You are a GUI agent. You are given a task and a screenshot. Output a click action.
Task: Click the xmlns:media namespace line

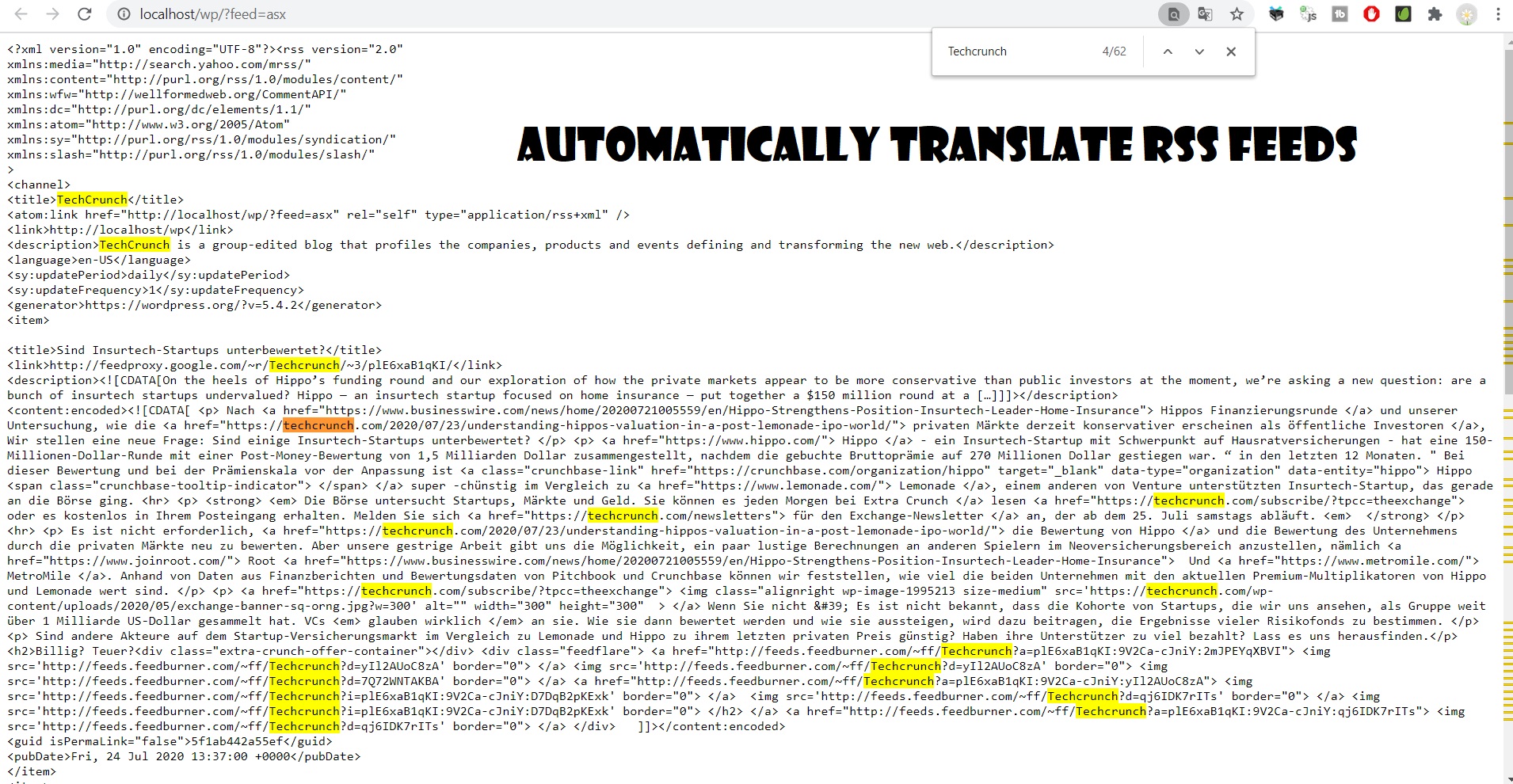159,64
